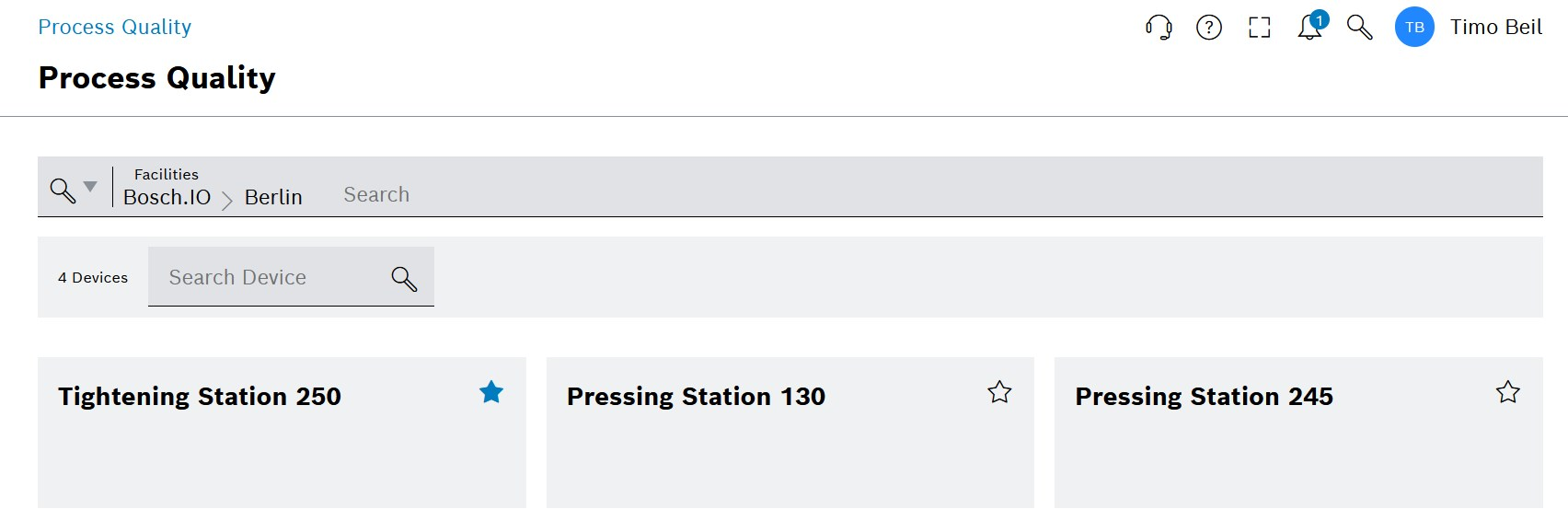Toggle fullscreen mode icon
Viewport: 1568px width, 521px height.
pos(1260,28)
